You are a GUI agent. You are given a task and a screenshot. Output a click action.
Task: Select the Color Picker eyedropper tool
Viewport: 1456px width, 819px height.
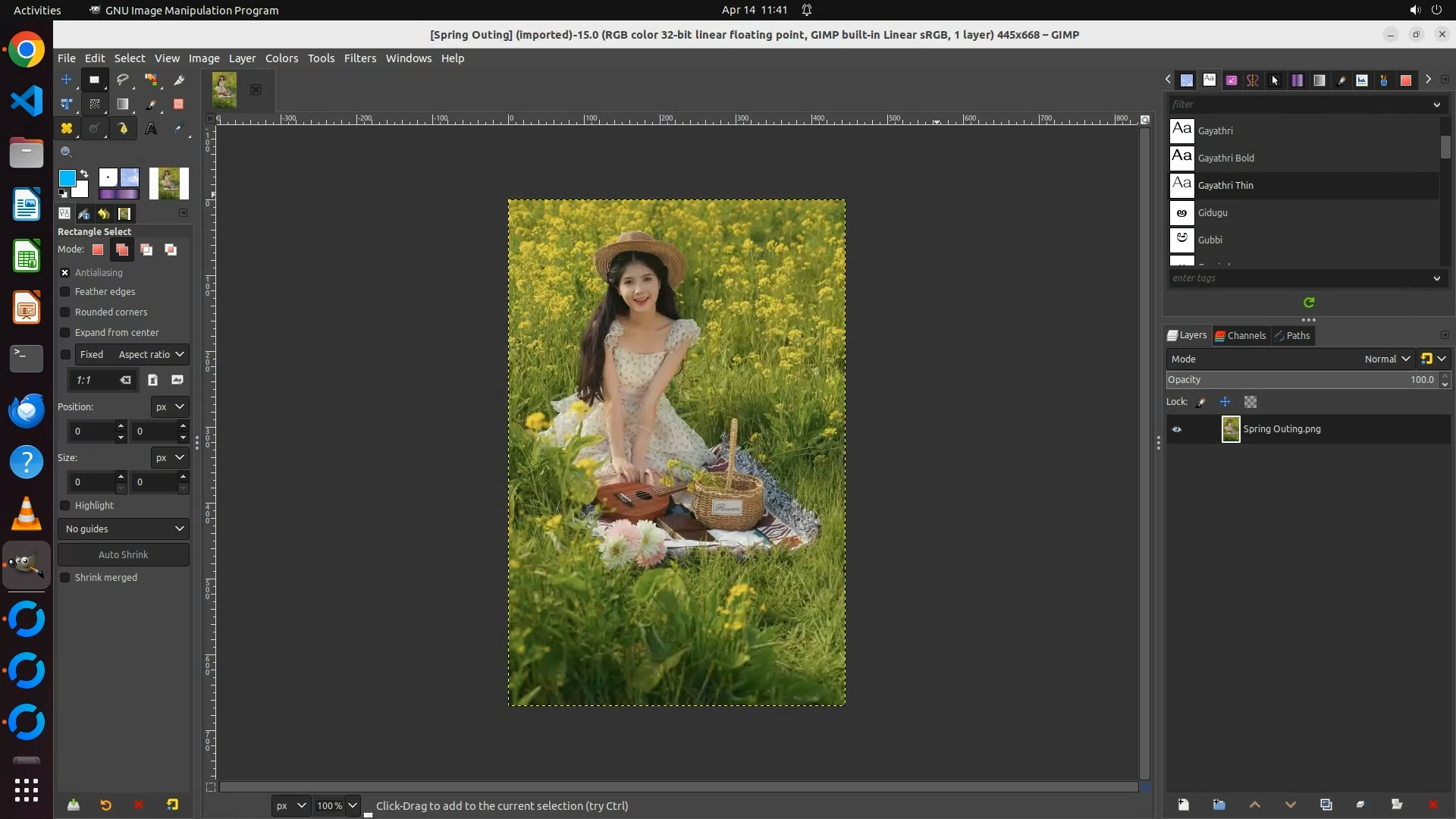point(179,129)
